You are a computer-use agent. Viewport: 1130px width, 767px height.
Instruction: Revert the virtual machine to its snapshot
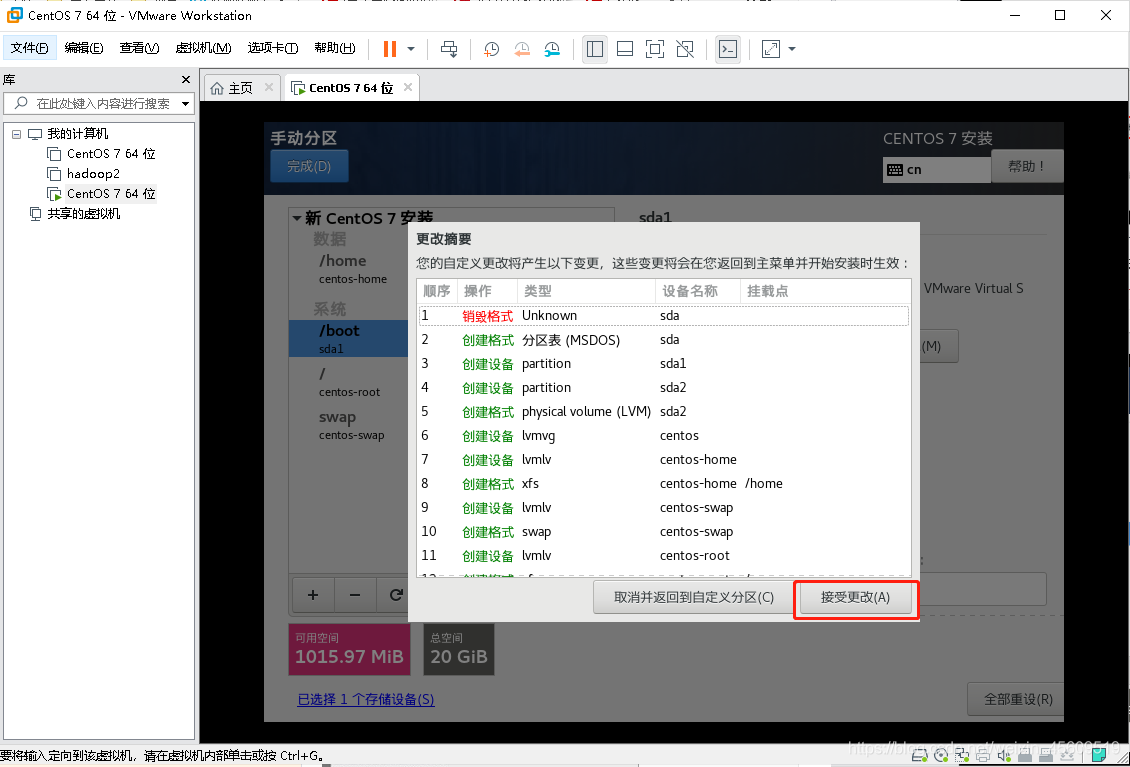pos(522,49)
